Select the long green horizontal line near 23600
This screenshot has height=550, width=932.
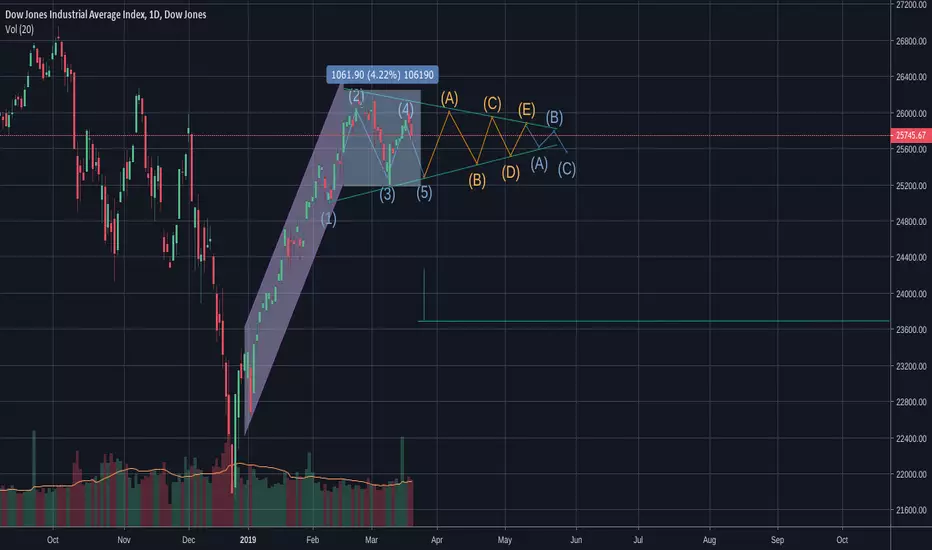click(x=654, y=321)
